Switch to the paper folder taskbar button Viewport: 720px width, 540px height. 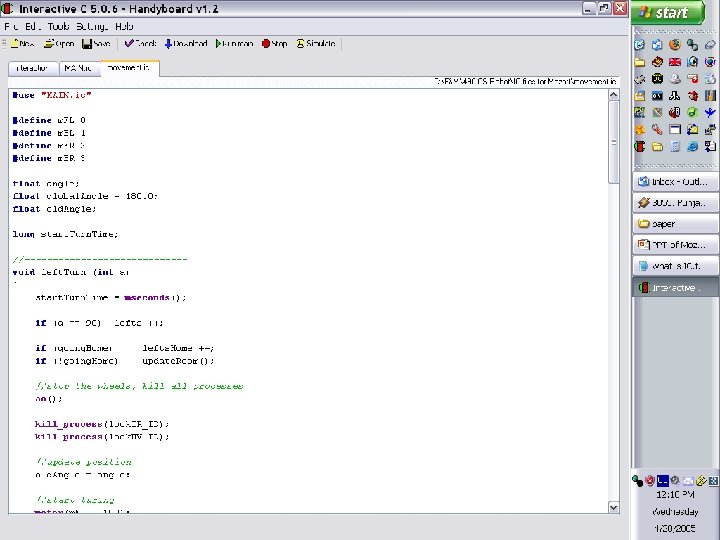point(675,224)
